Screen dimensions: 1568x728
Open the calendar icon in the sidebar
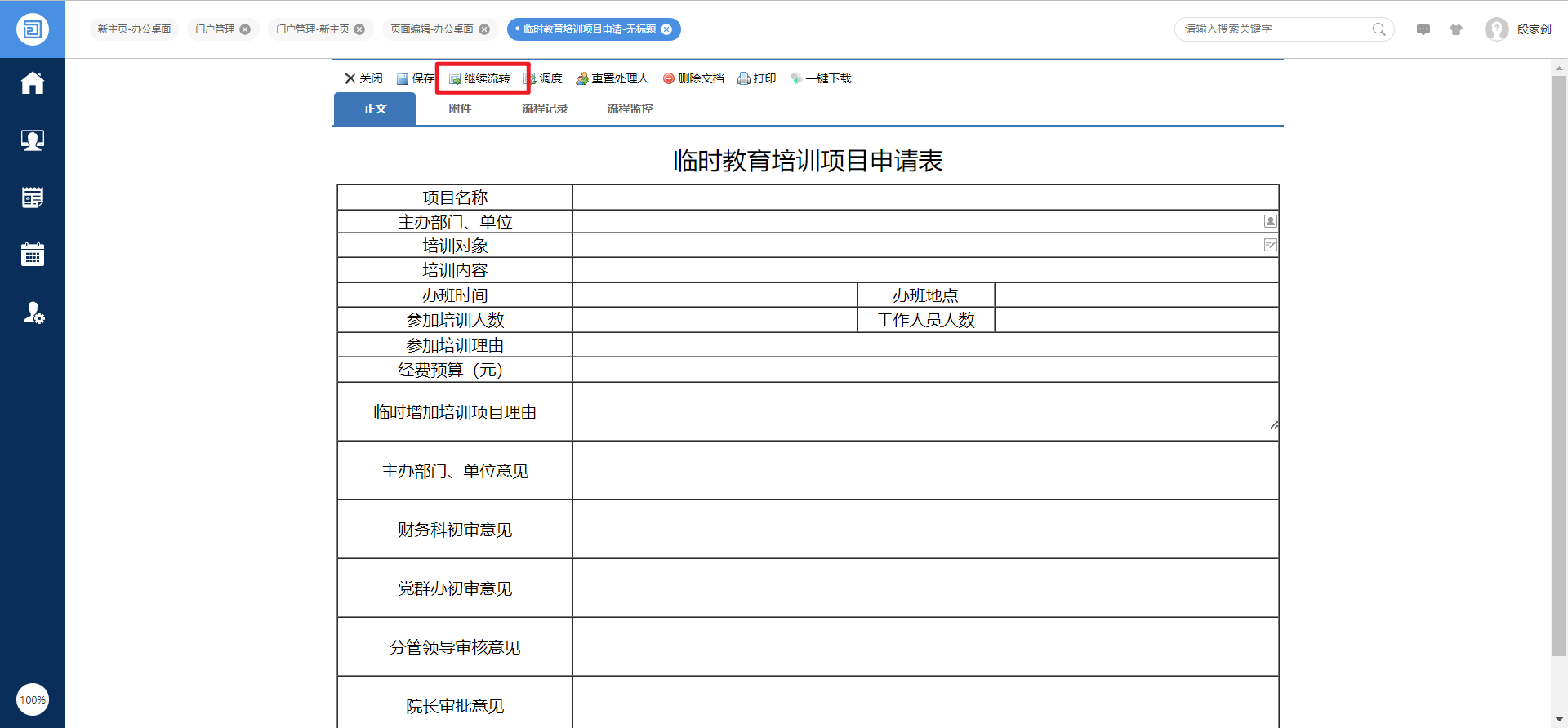[x=33, y=255]
